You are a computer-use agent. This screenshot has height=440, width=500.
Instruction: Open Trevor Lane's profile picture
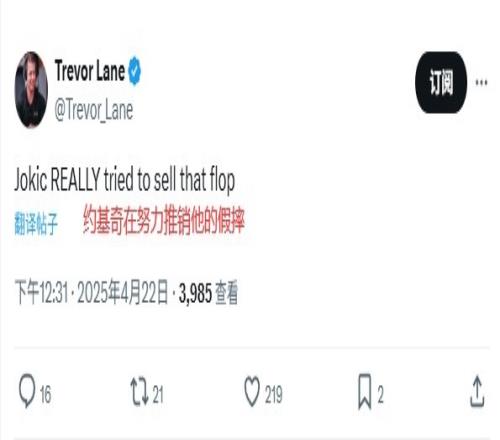[x=31, y=90]
